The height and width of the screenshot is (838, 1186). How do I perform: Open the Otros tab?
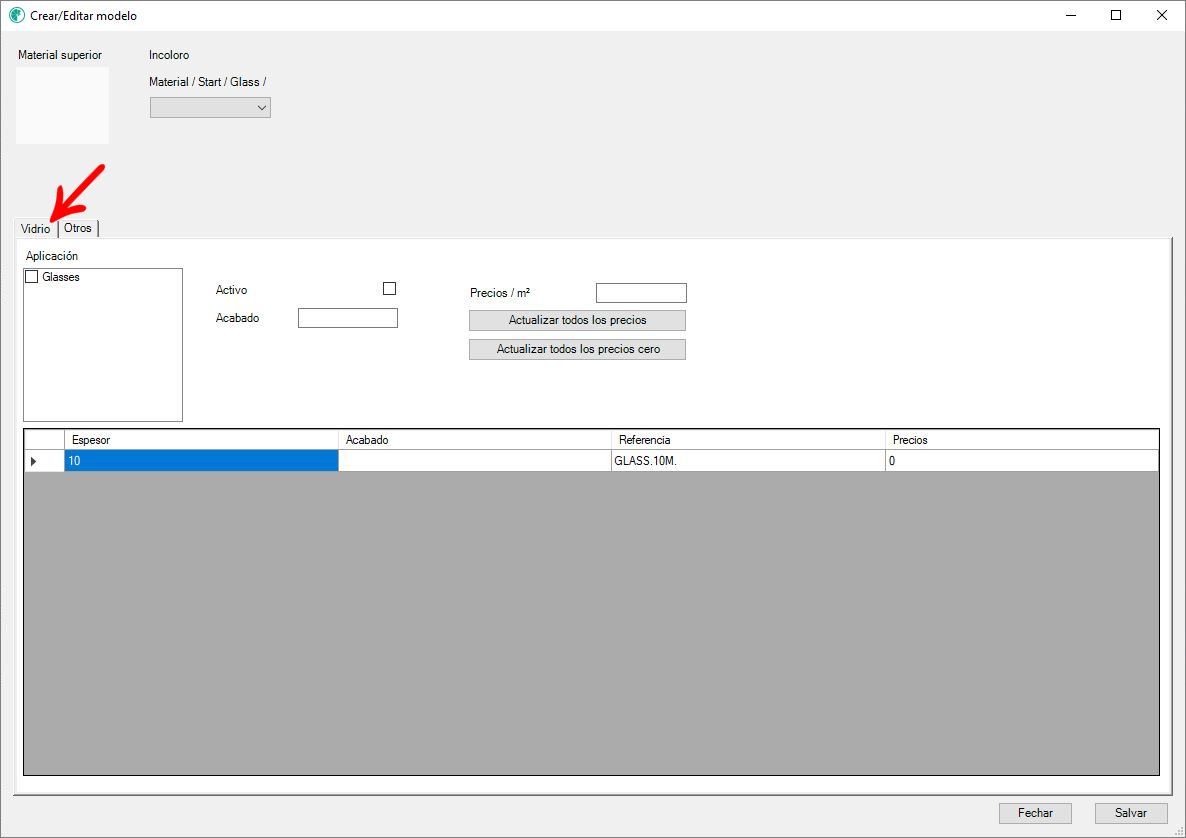78,228
